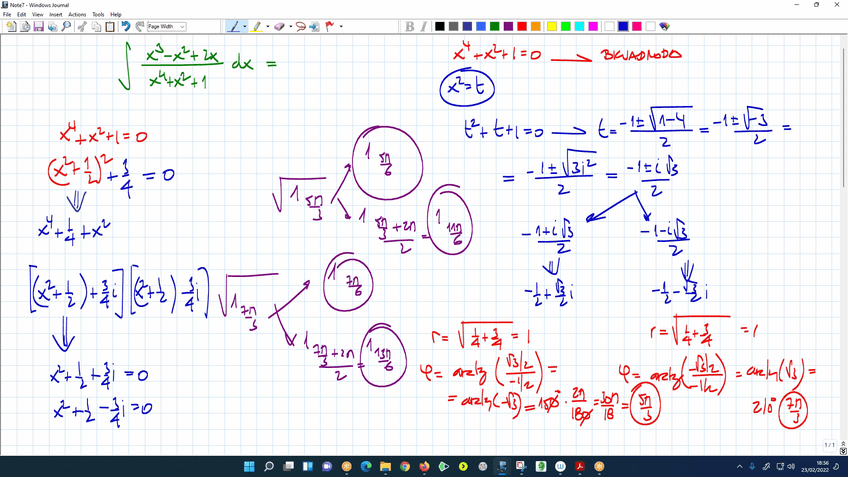The width and height of the screenshot is (848, 477).
Task: Expand the Pen tool options arrow
Action: [244, 26]
